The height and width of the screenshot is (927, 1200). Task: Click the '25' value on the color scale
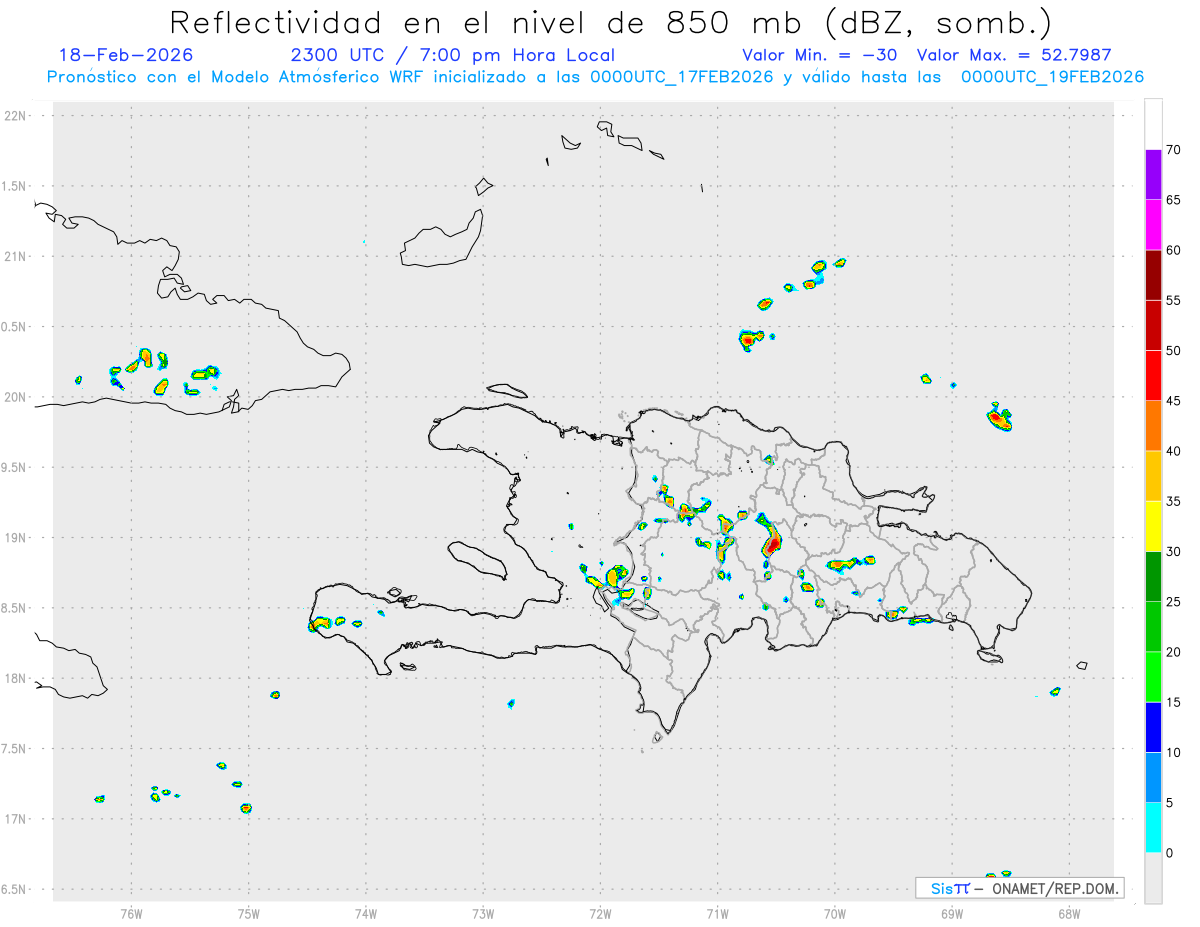click(1174, 602)
